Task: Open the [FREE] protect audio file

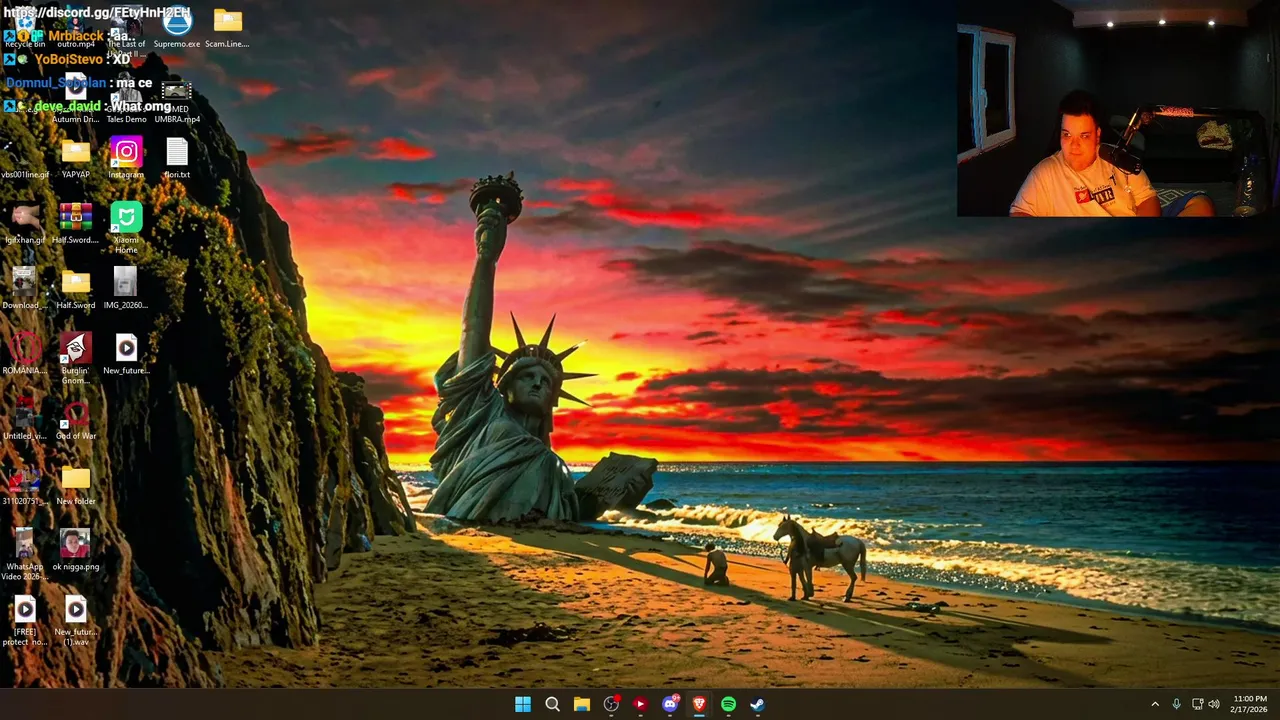Action: (x=25, y=620)
